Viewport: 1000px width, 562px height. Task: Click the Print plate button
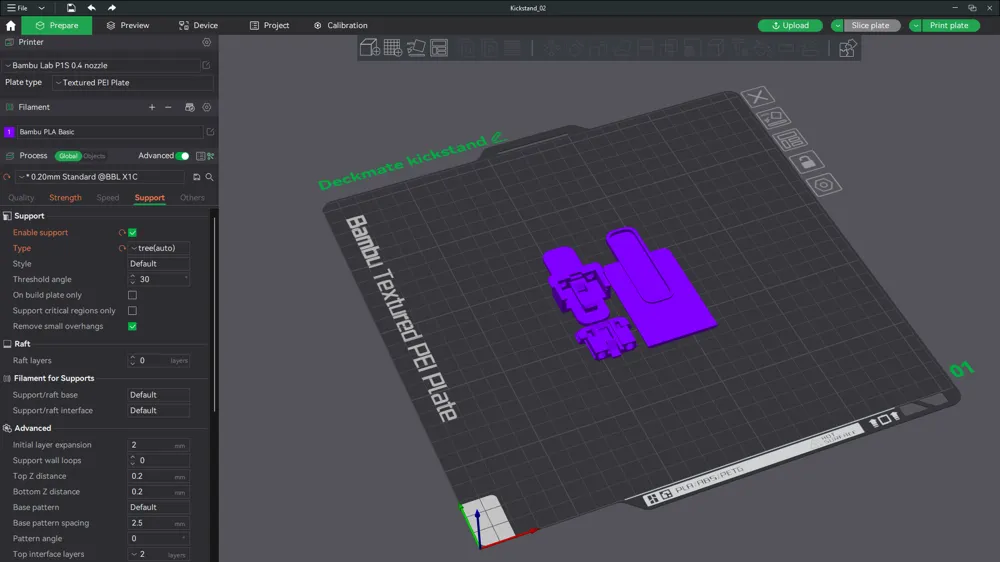948,26
